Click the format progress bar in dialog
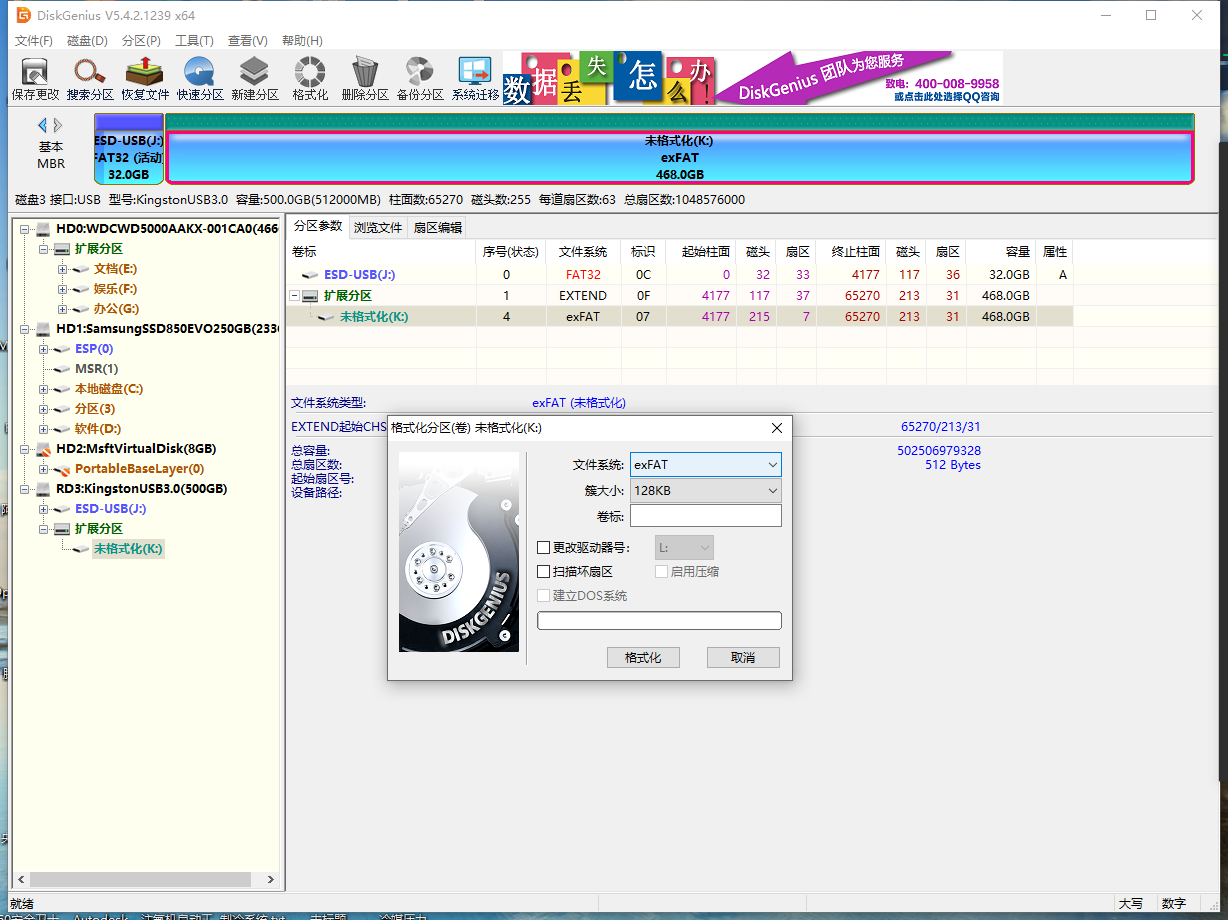The image size is (1228, 920). point(659,621)
